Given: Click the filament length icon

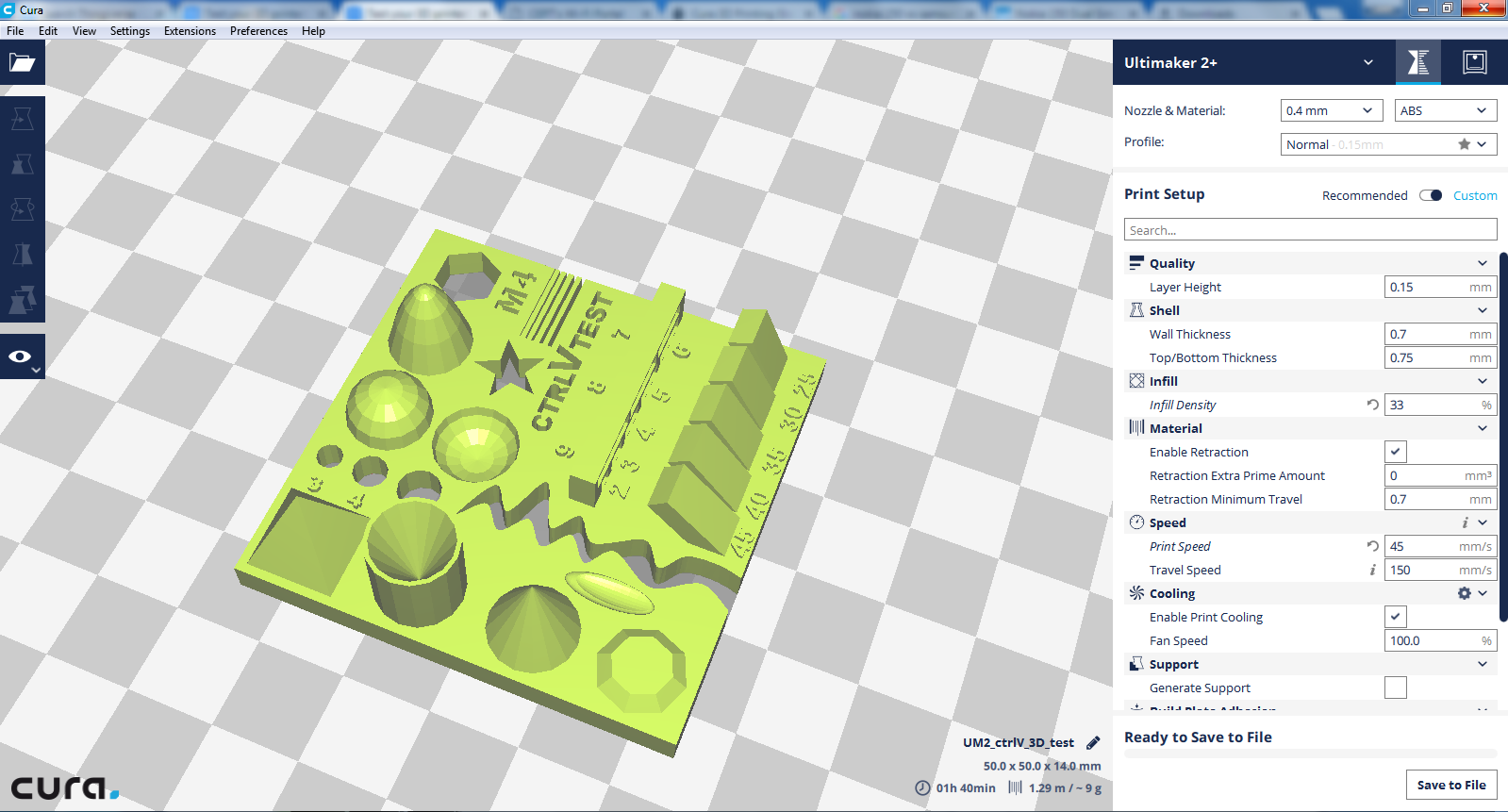Looking at the screenshot, I should point(1015,787).
